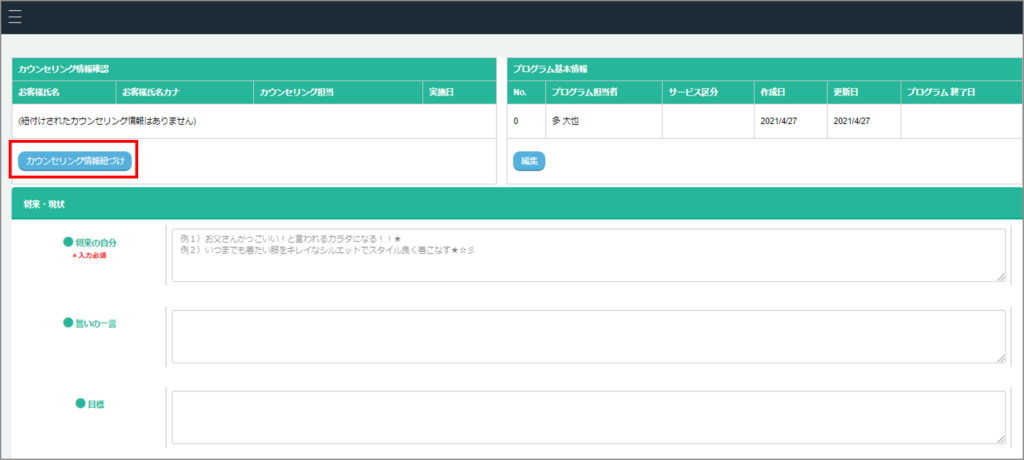The height and width of the screenshot is (460, 1024).
Task: Click the green circle beside 目標 label
Action: pyautogui.click(x=81, y=403)
